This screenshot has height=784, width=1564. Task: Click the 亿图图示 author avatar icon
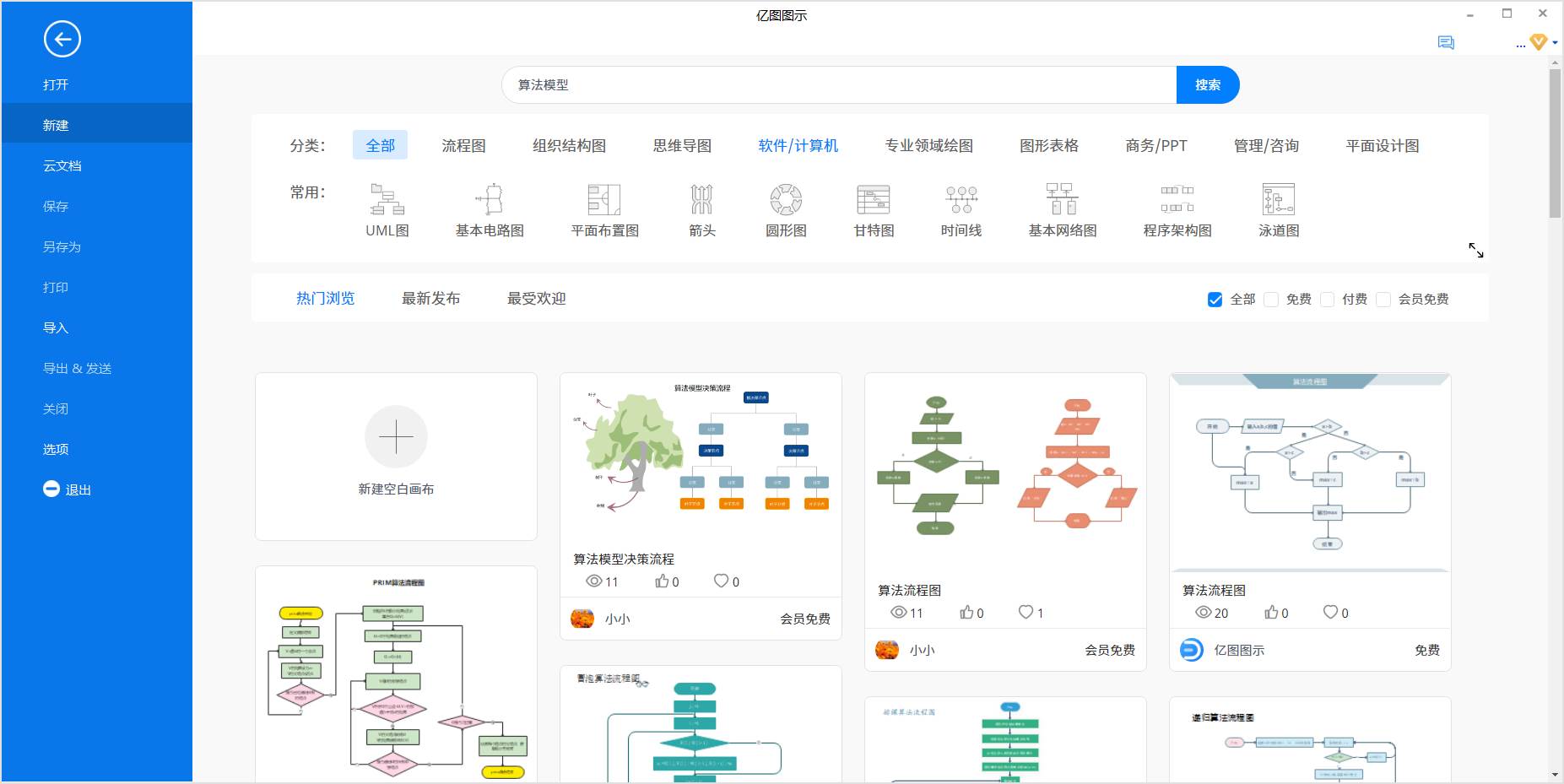1191,650
